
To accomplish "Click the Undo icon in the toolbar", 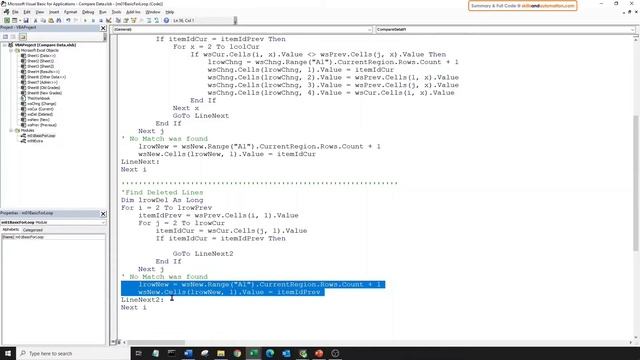I will [68, 20].
